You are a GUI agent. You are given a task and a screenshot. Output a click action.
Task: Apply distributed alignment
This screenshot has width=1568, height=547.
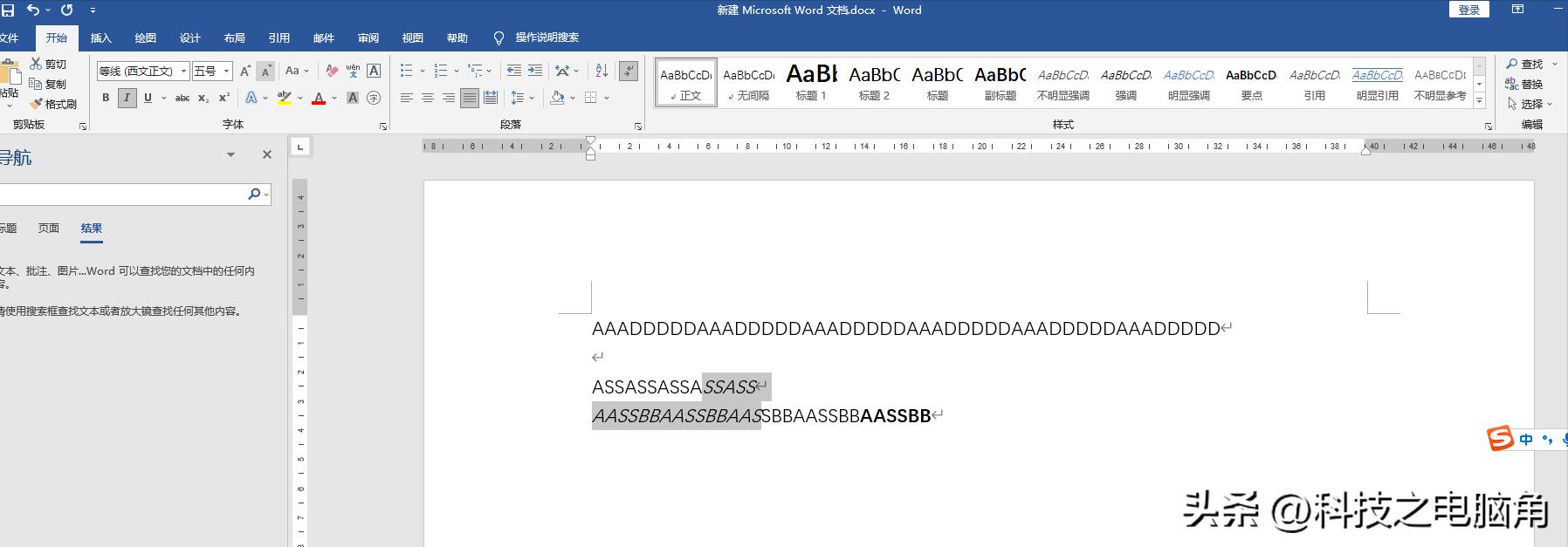(x=491, y=98)
